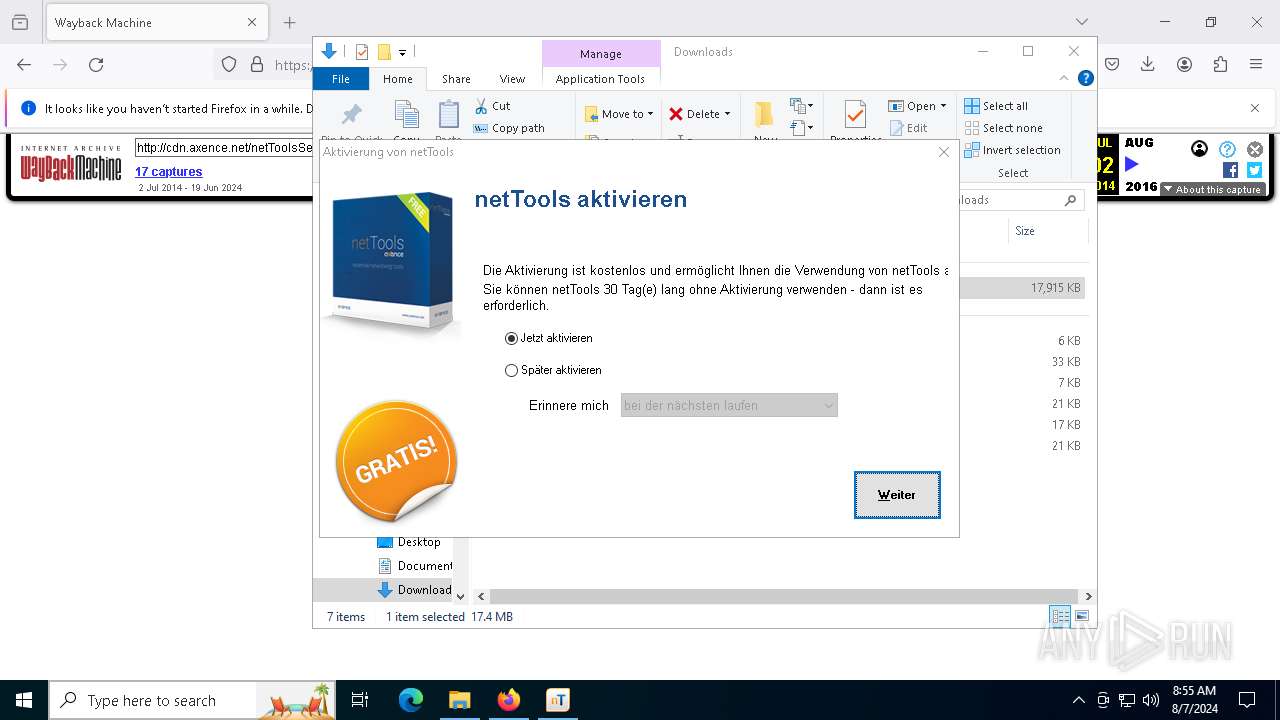
Task: Open the 'Erinnere mich' dropdown
Action: pos(729,405)
